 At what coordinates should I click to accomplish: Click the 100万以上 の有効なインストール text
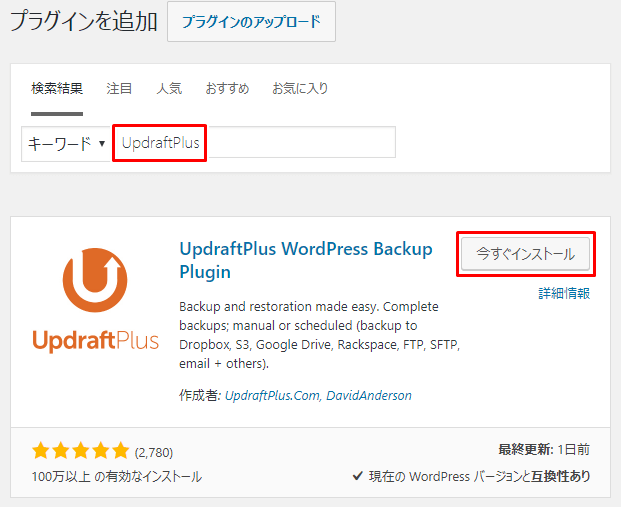click(x=117, y=476)
